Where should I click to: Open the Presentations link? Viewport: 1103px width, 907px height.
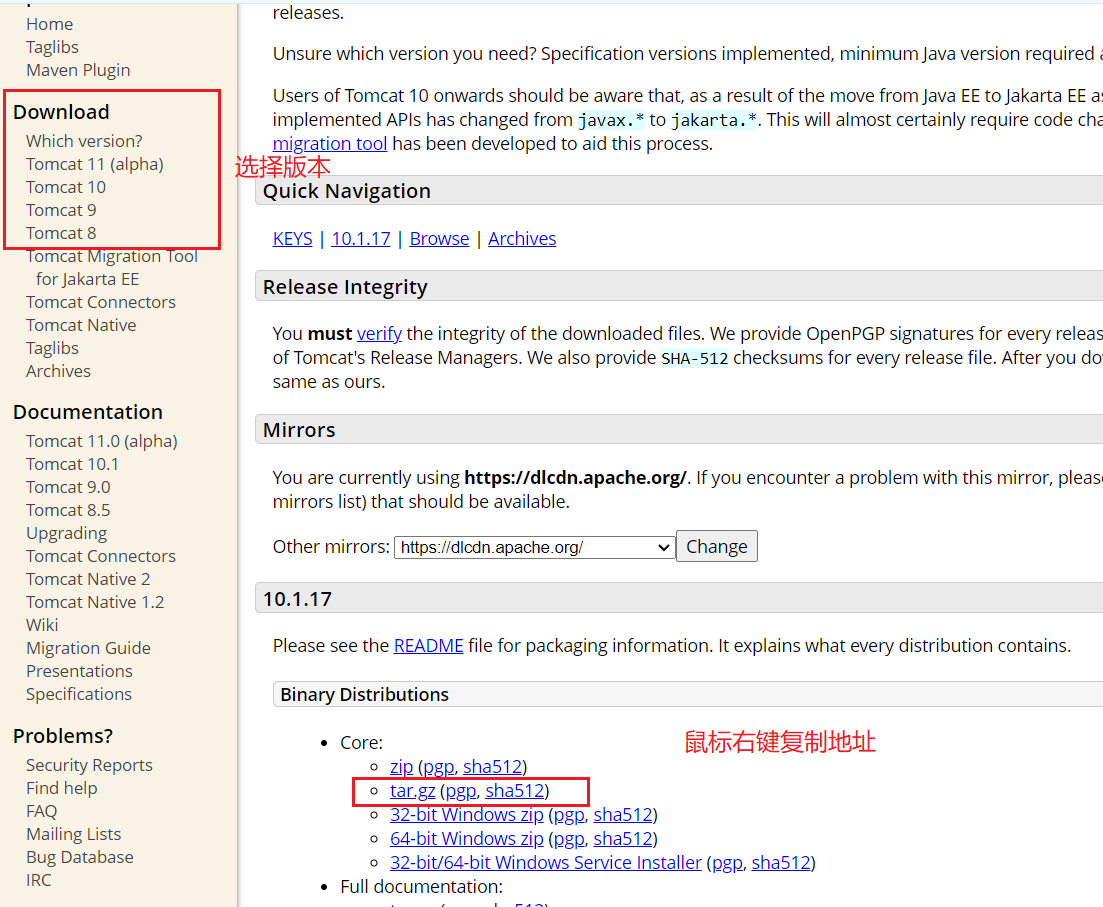(79, 671)
